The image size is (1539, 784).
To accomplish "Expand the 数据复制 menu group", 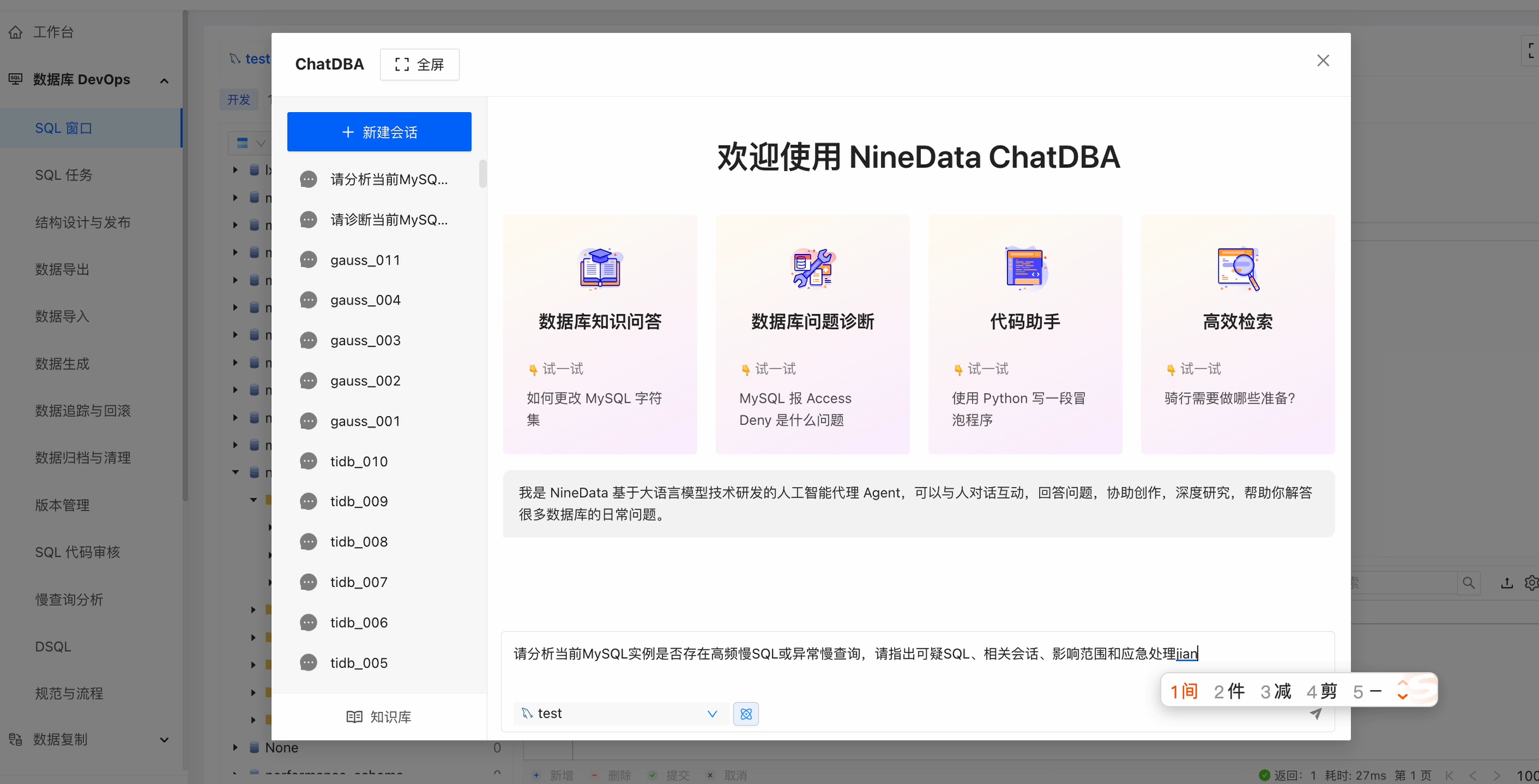I will [164, 740].
